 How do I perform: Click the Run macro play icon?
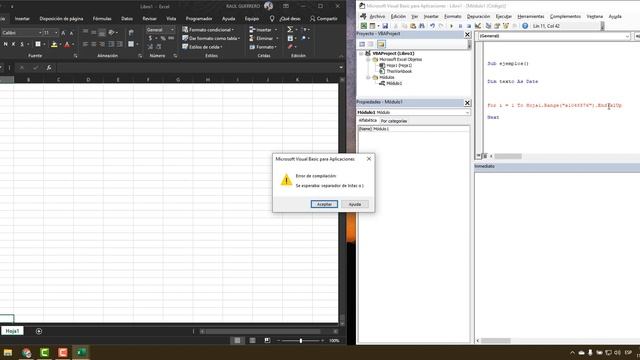[x=451, y=26]
